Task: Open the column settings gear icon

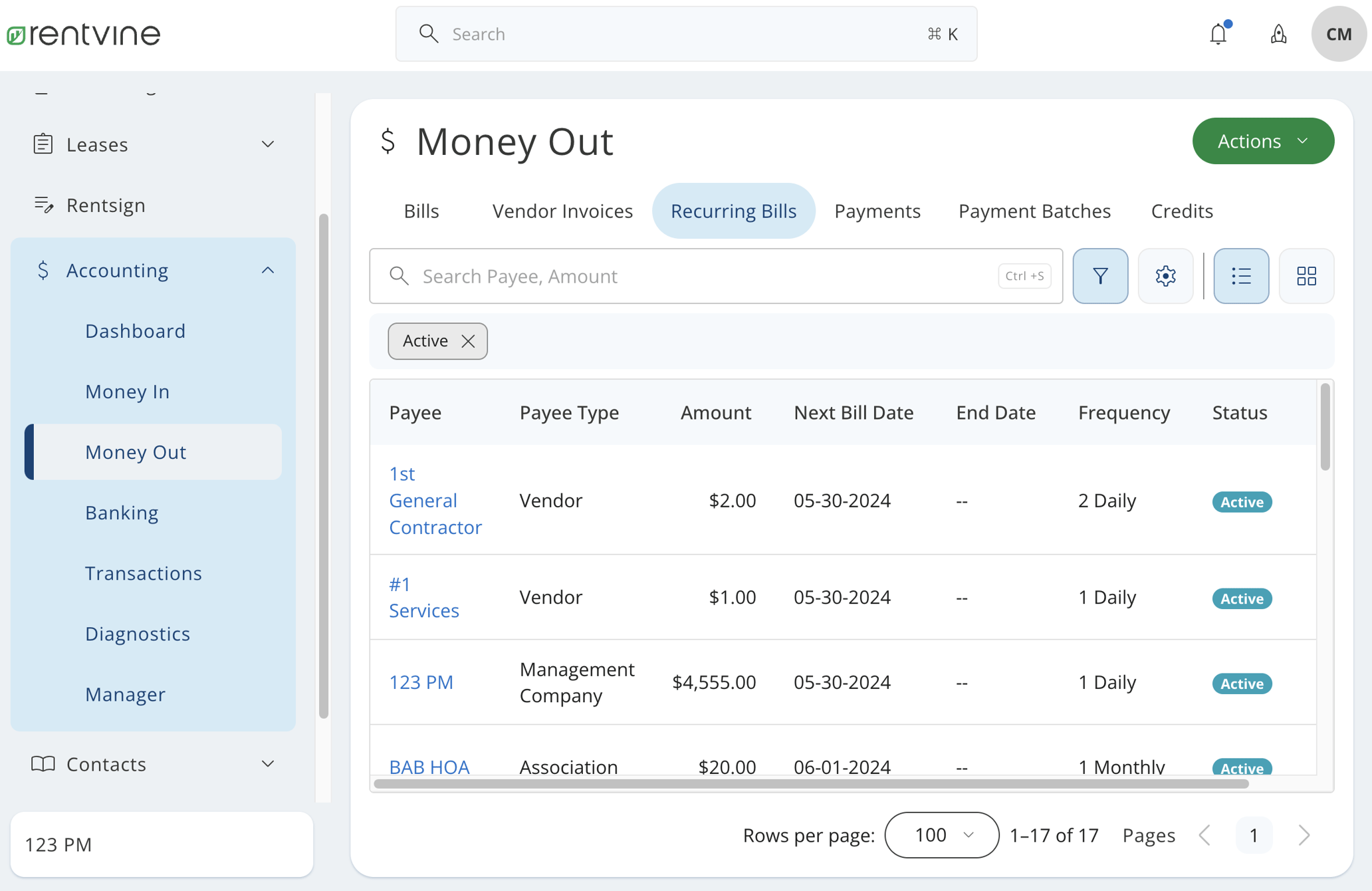Action: tap(1165, 275)
